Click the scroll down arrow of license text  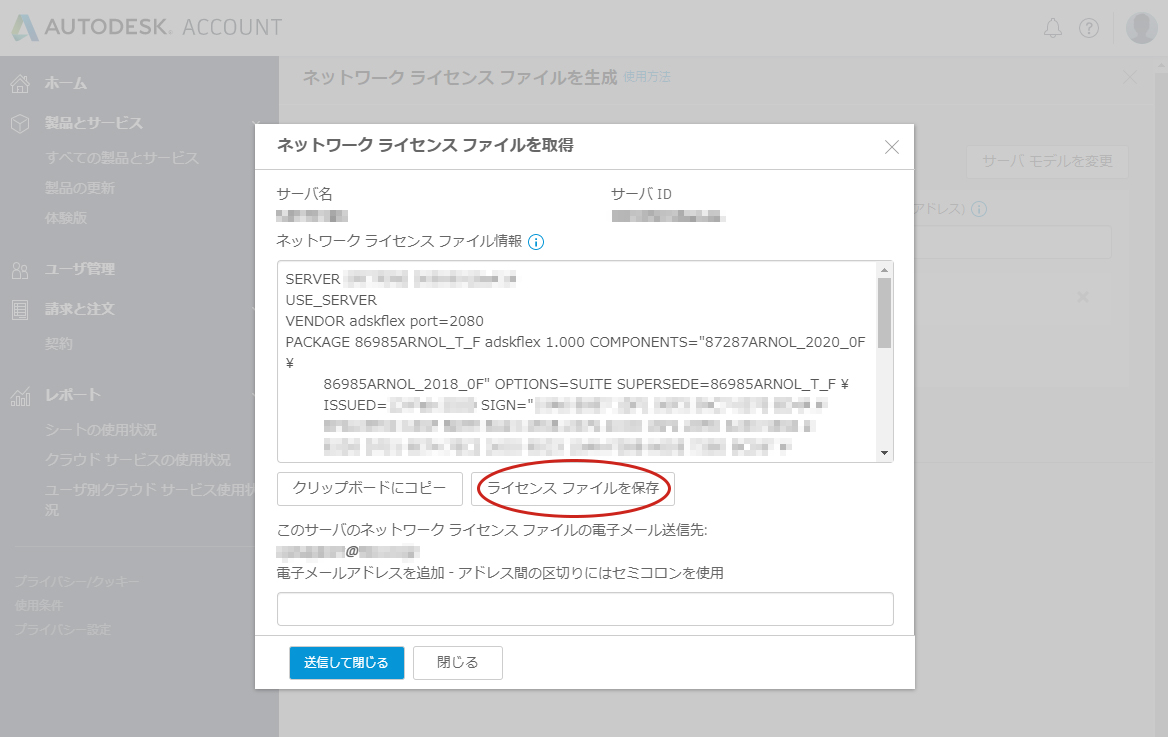(884, 453)
